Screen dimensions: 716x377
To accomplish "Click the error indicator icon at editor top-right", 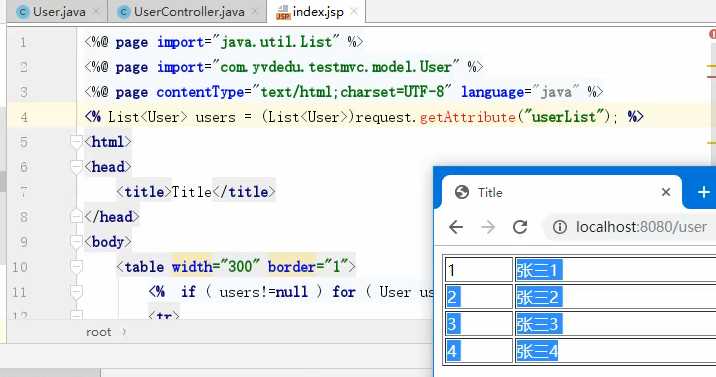I will (712, 34).
